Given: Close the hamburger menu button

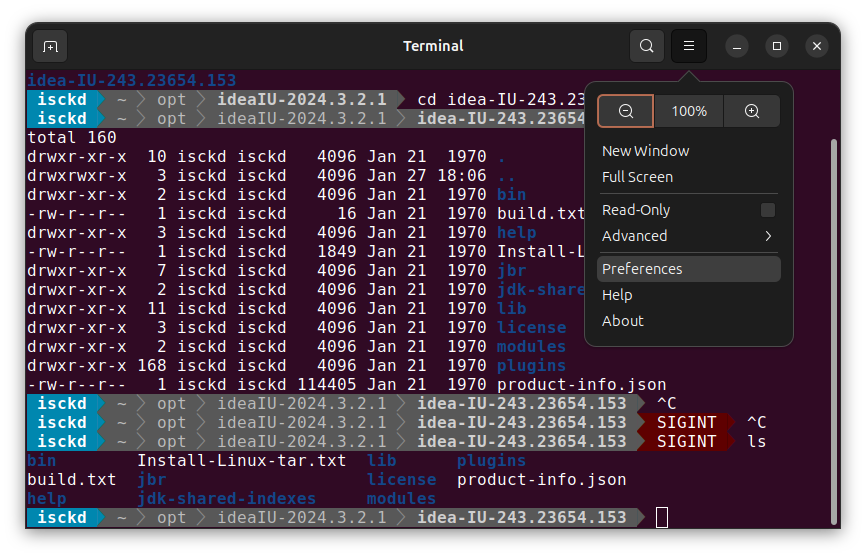Looking at the screenshot, I should (689, 46).
